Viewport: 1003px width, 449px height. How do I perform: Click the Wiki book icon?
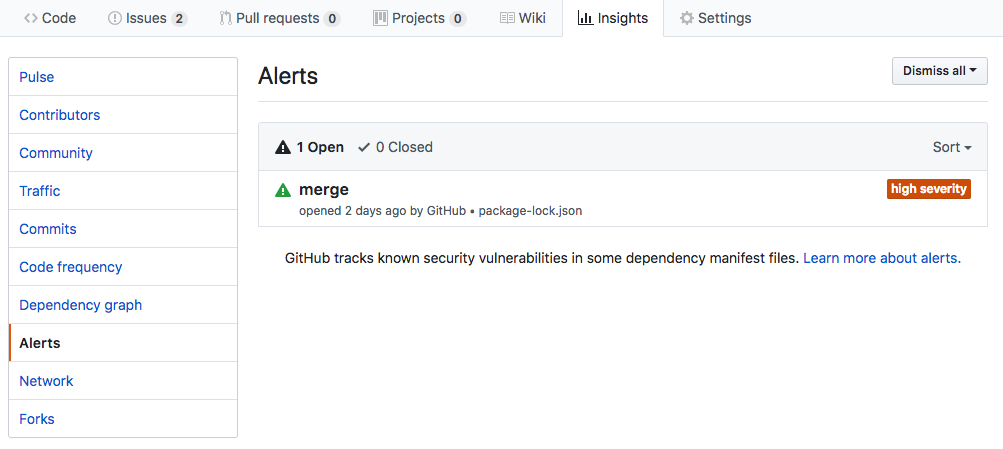tap(507, 18)
